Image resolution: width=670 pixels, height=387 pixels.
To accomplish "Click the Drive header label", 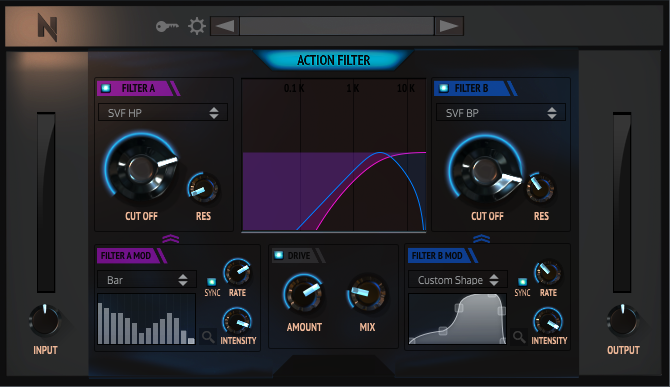I will point(299,256).
